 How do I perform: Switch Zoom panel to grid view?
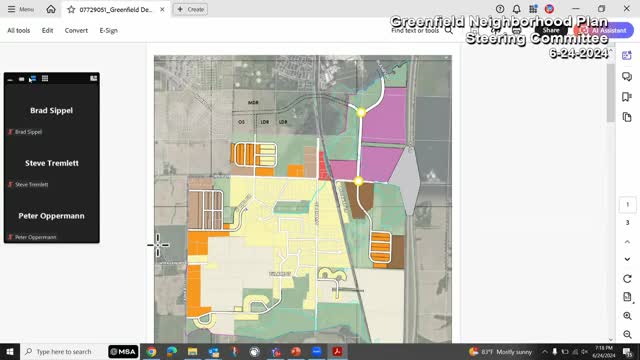tap(45, 78)
